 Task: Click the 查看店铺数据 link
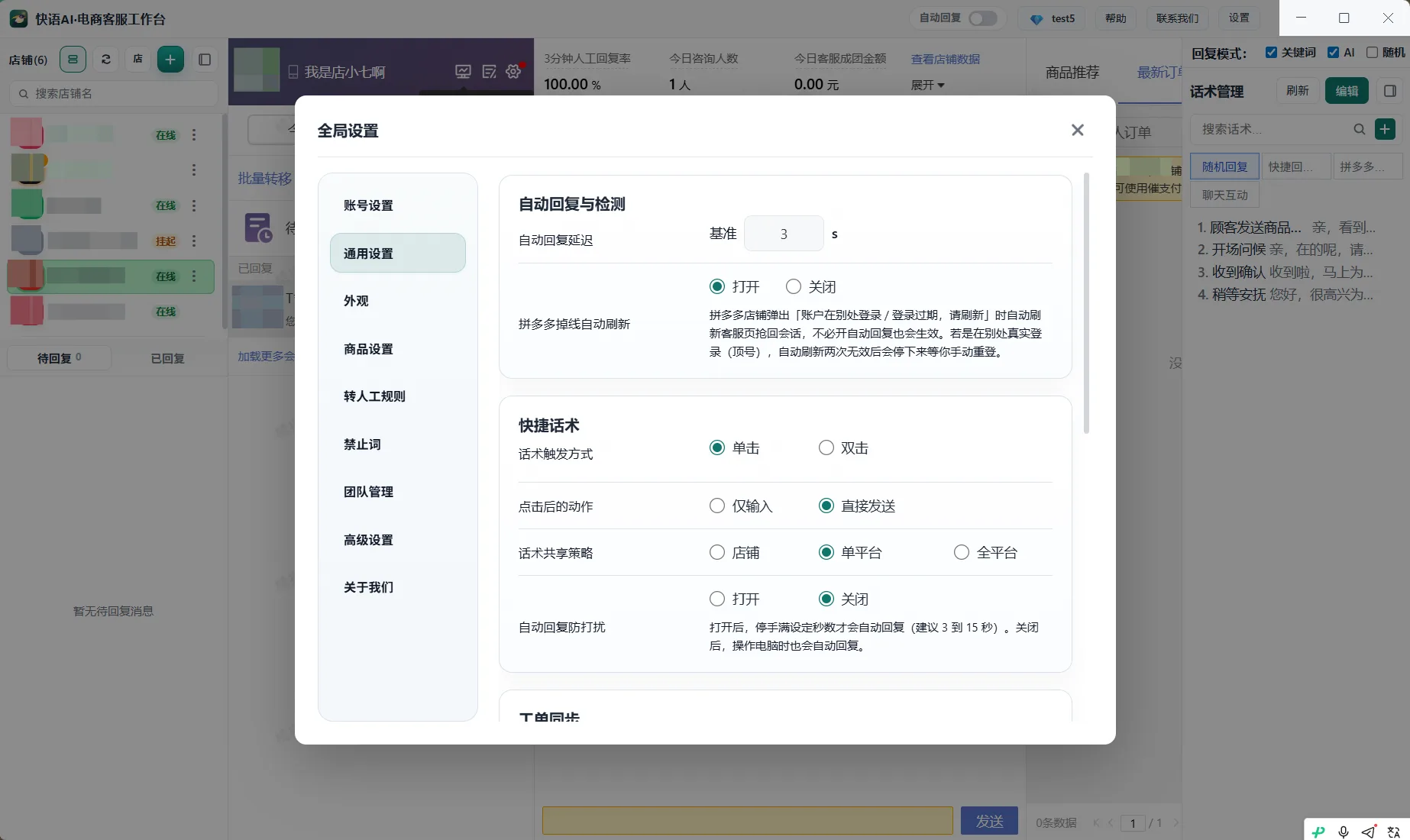point(945,59)
